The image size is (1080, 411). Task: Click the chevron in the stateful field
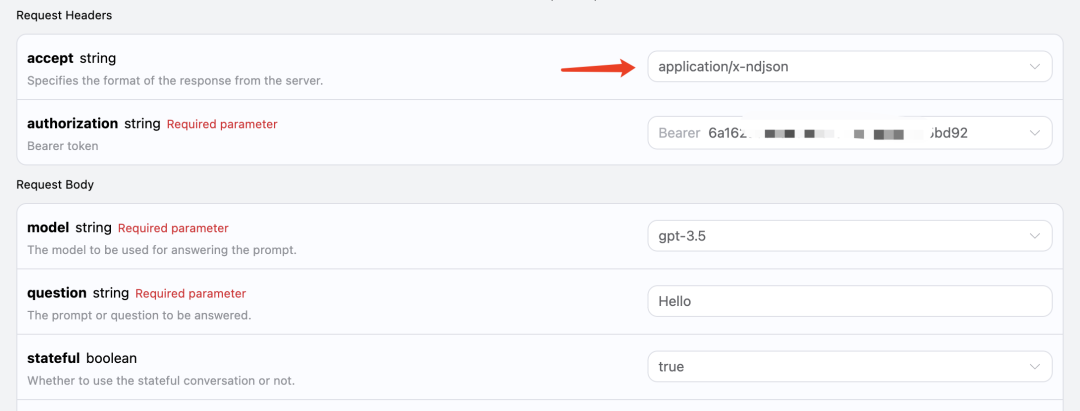click(1034, 367)
